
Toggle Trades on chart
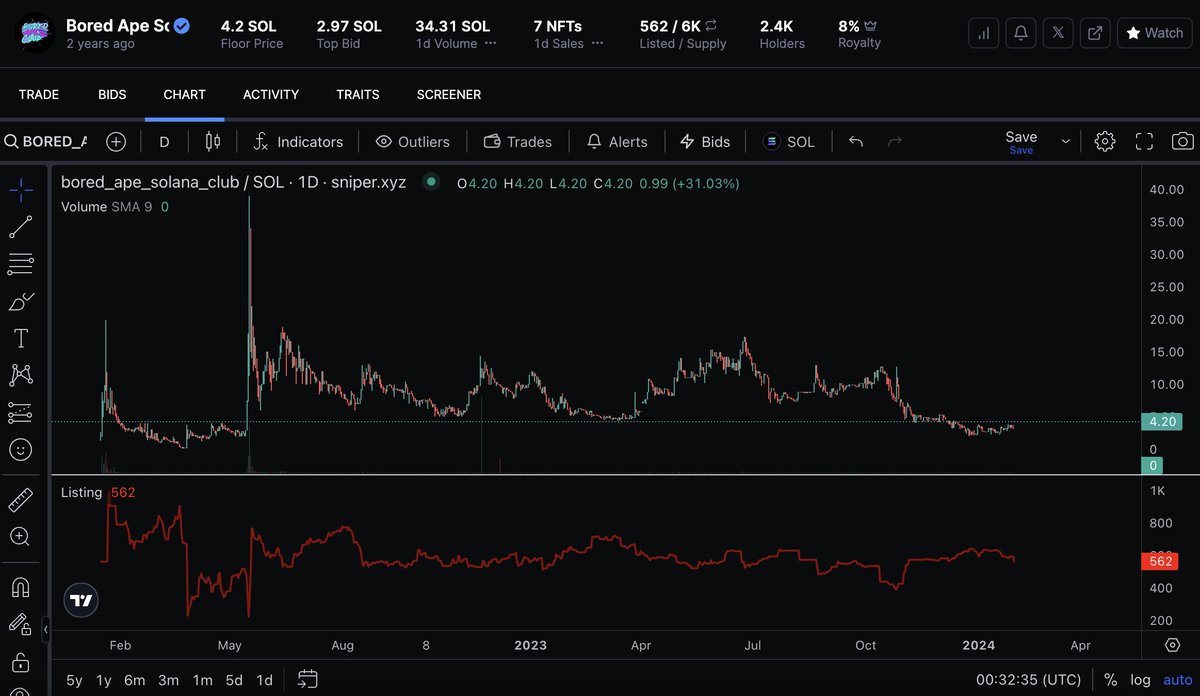click(518, 142)
